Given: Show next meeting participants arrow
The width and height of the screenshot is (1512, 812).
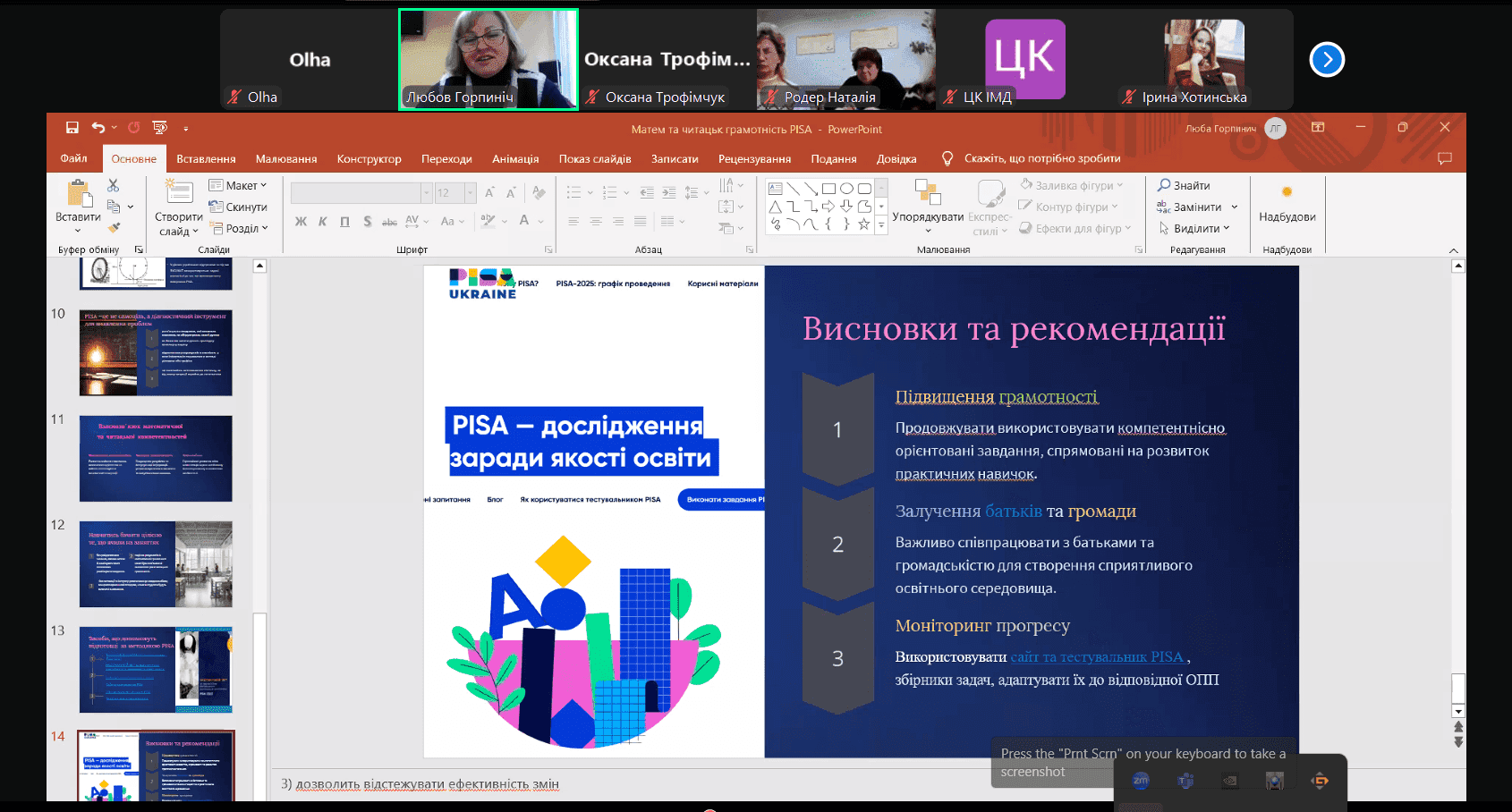Looking at the screenshot, I should pyautogui.click(x=1327, y=60).
